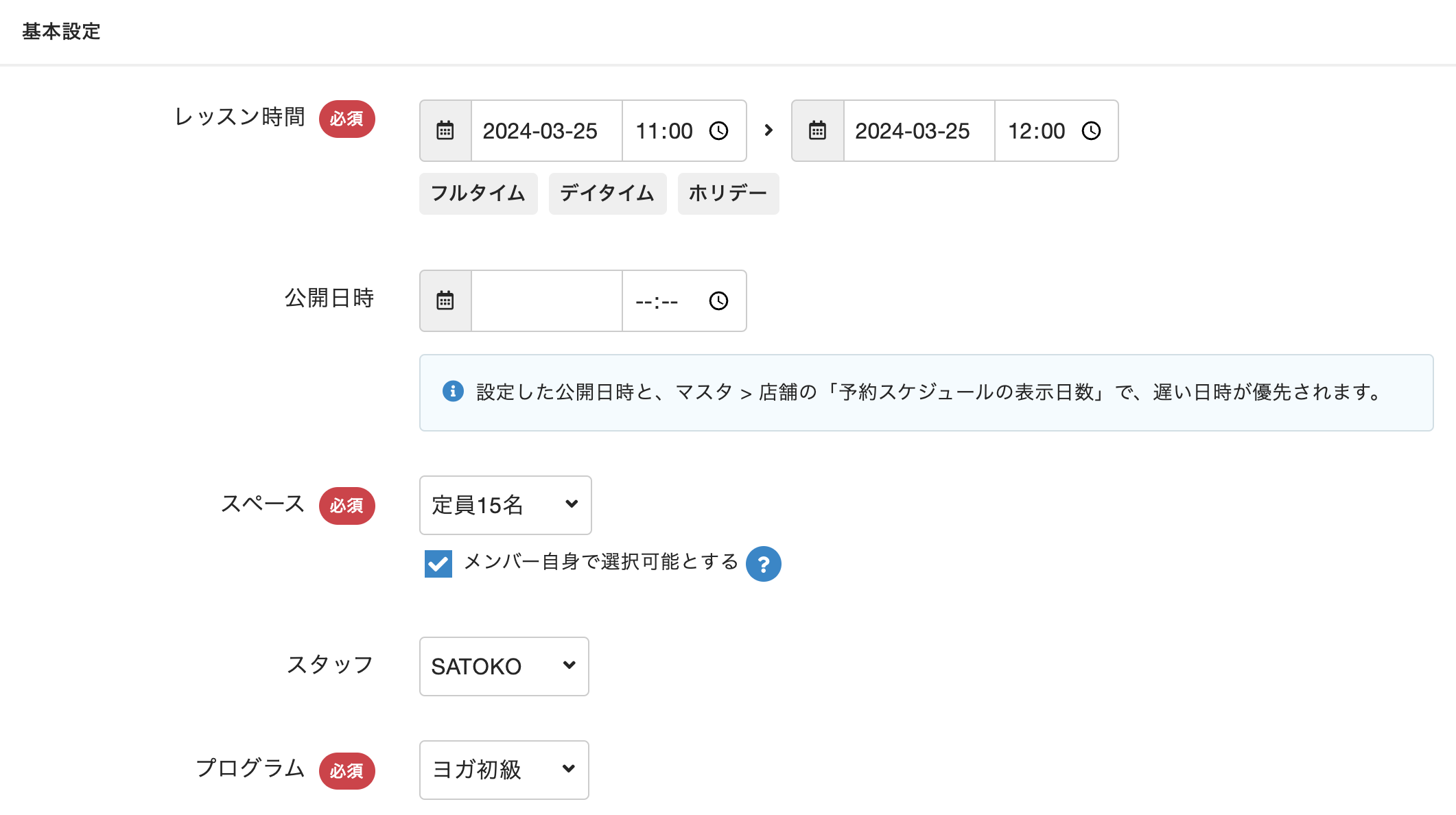Viewport: 1456px width, 815px height.
Task: Click the clock icon beside 11:00
Action: pos(718,131)
